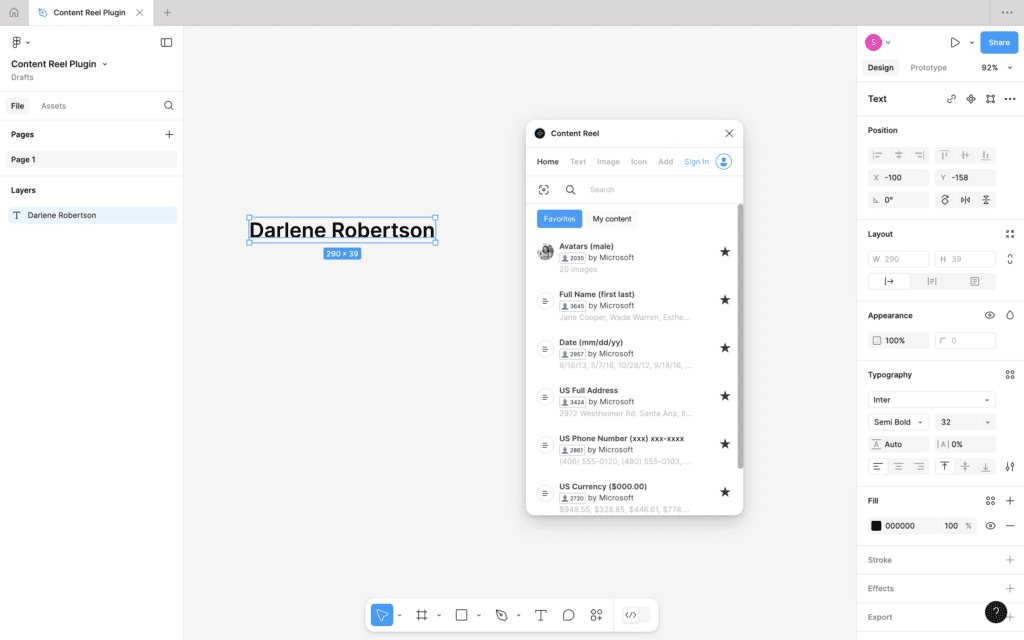Image resolution: width=1024 pixels, height=640 pixels.
Task: Open font weight dropdown Semi Bold
Action: click(898, 422)
